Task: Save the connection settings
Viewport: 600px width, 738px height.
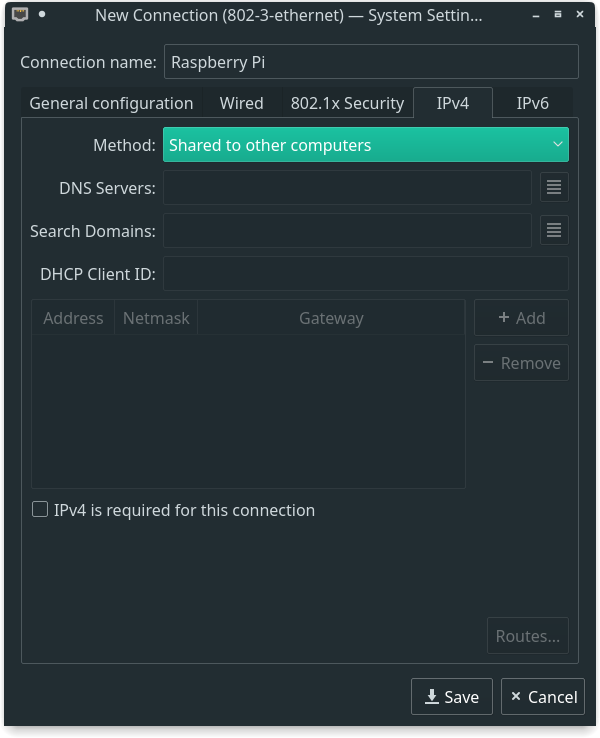Action: pyautogui.click(x=451, y=697)
